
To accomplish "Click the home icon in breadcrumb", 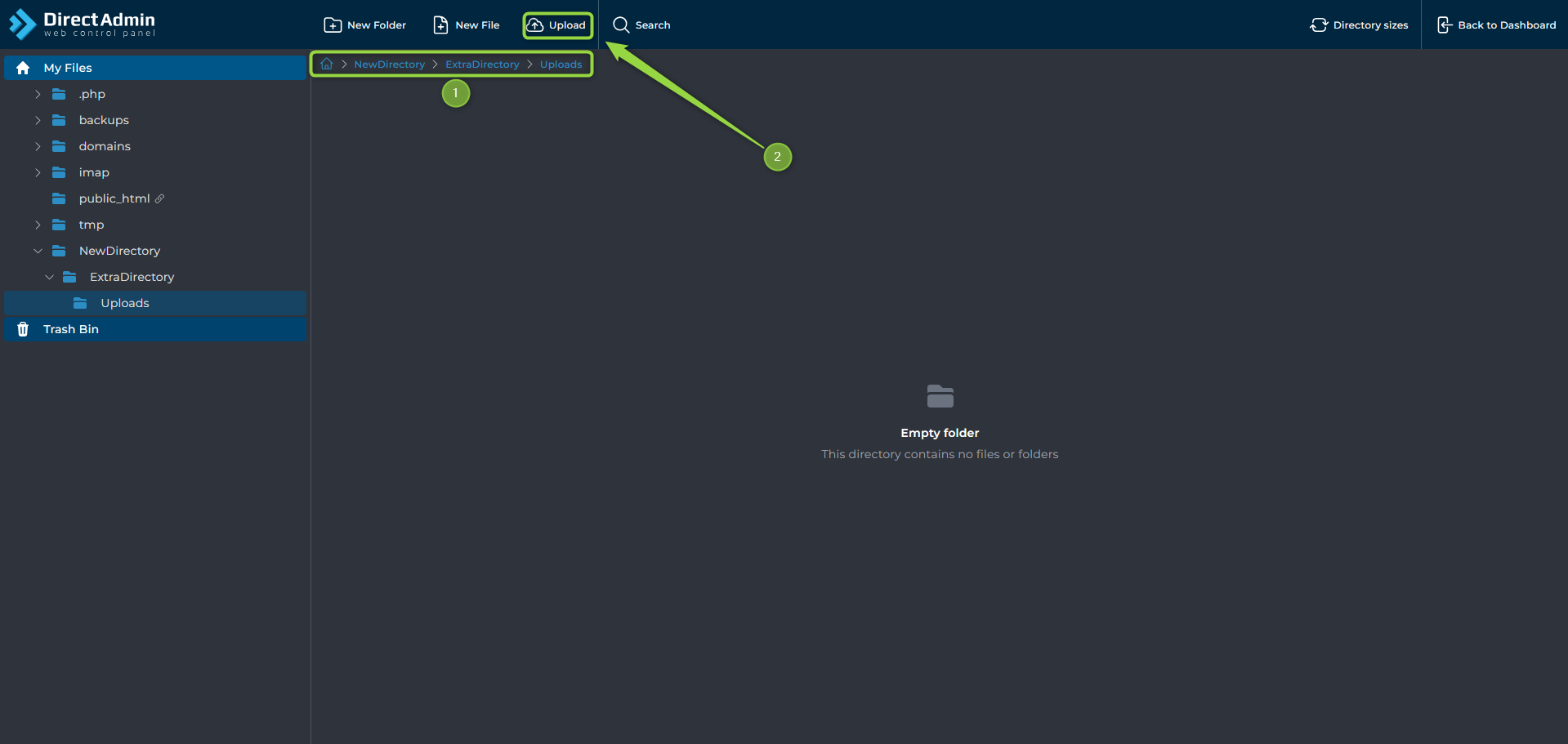I will pos(327,64).
